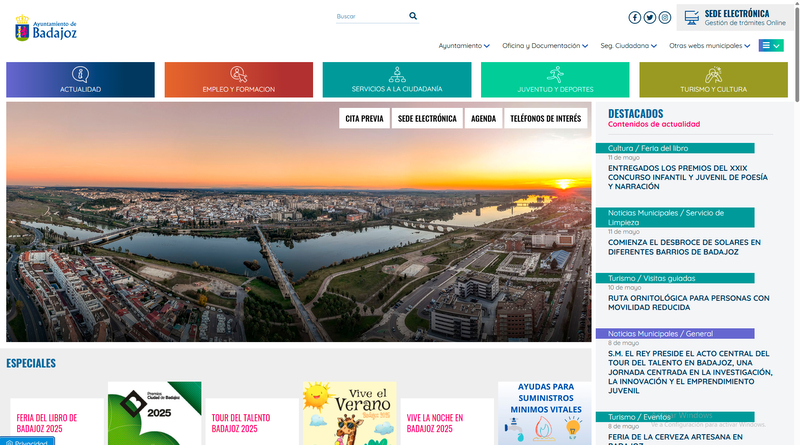Viewport: 800px width, 445px height.
Task: Open Sede Electrónica Gestión de trámites link
Action: [735, 17]
